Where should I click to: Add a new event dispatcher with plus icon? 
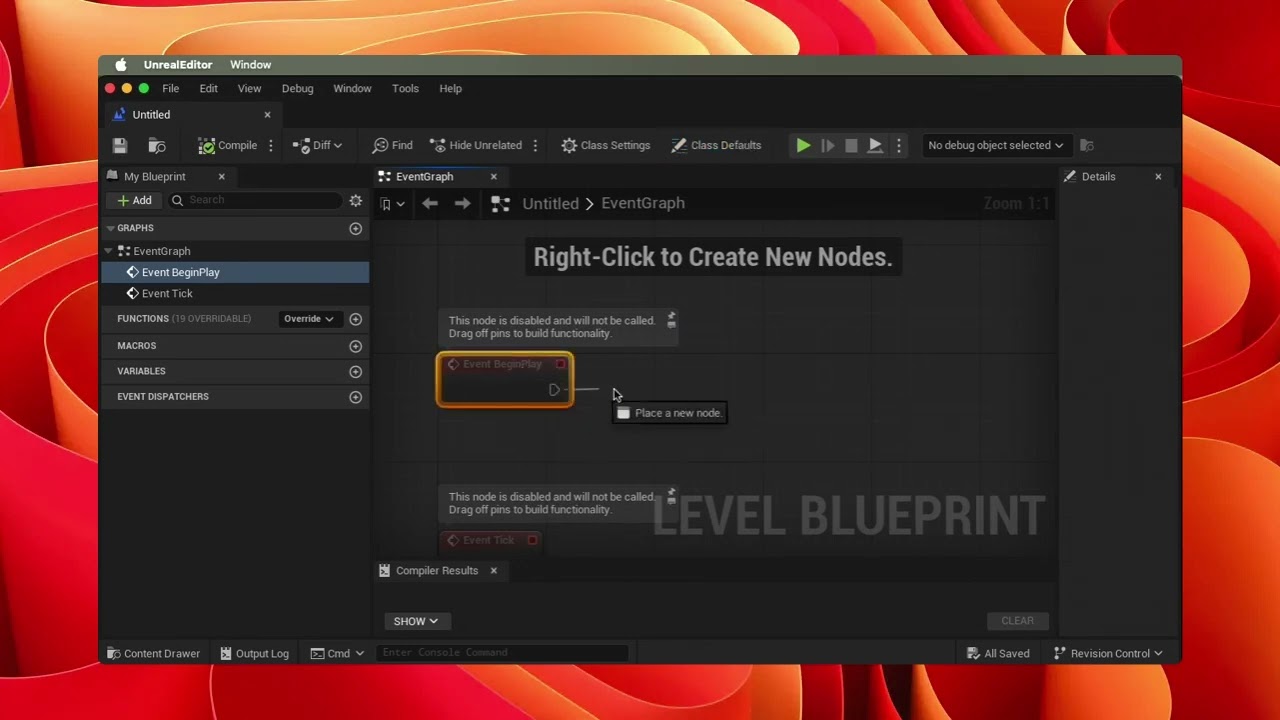(355, 397)
